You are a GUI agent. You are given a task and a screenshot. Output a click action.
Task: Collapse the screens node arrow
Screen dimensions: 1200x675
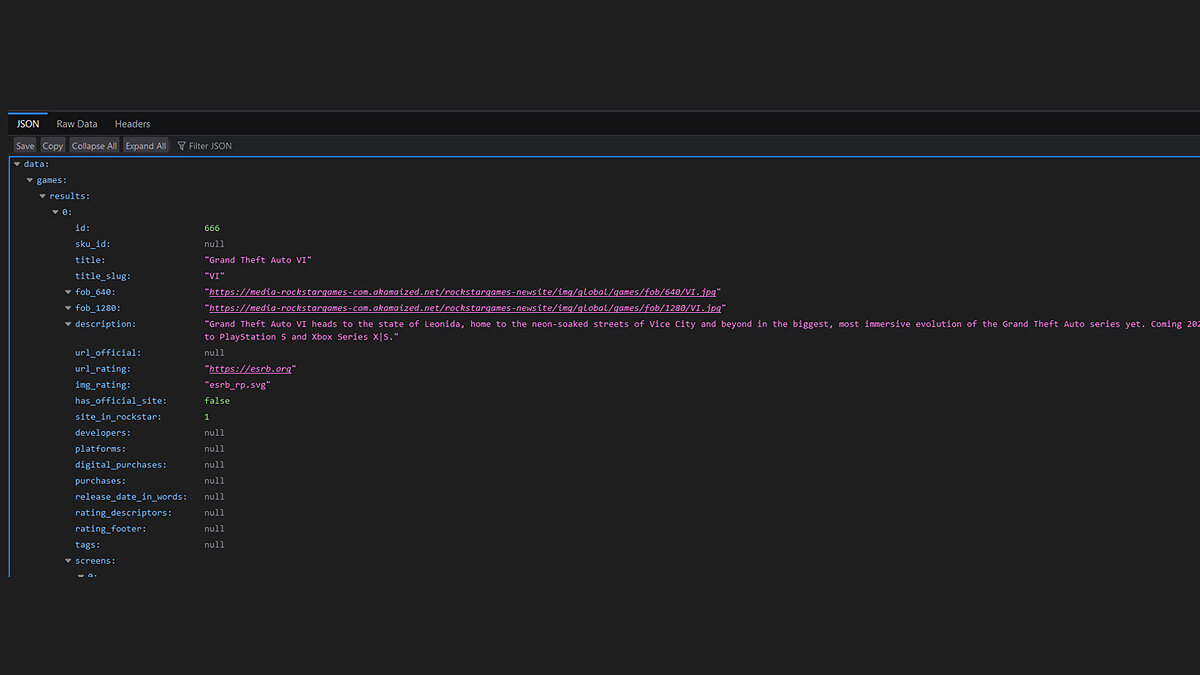(x=68, y=561)
